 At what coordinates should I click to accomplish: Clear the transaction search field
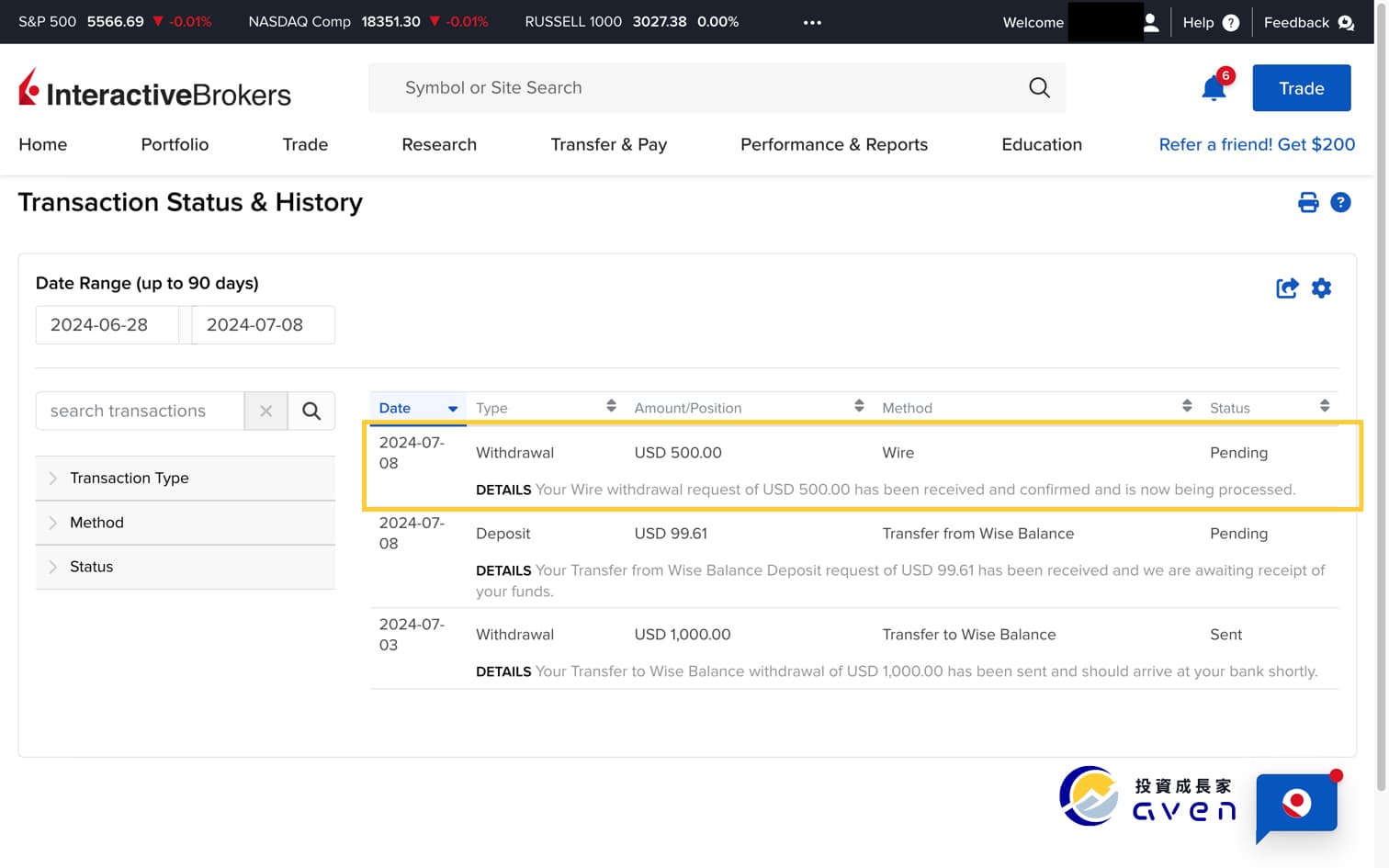266,411
